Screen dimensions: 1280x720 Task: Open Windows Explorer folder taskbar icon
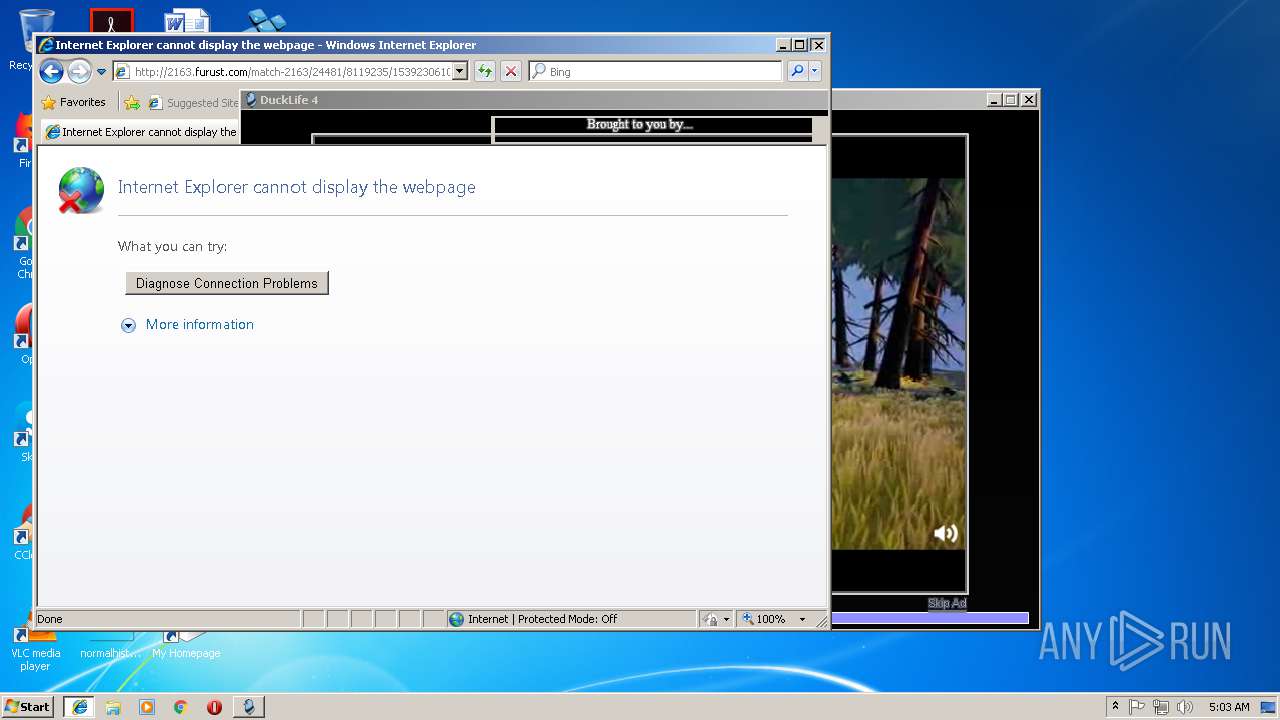pyautogui.click(x=113, y=707)
